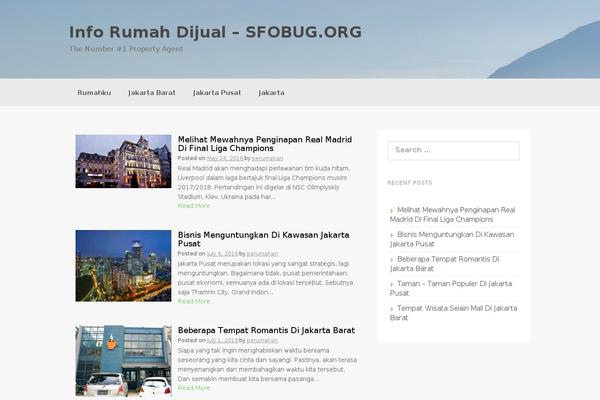Open author perumahan on Real Madrid post
600x400 pixels.
tap(267, 158)
